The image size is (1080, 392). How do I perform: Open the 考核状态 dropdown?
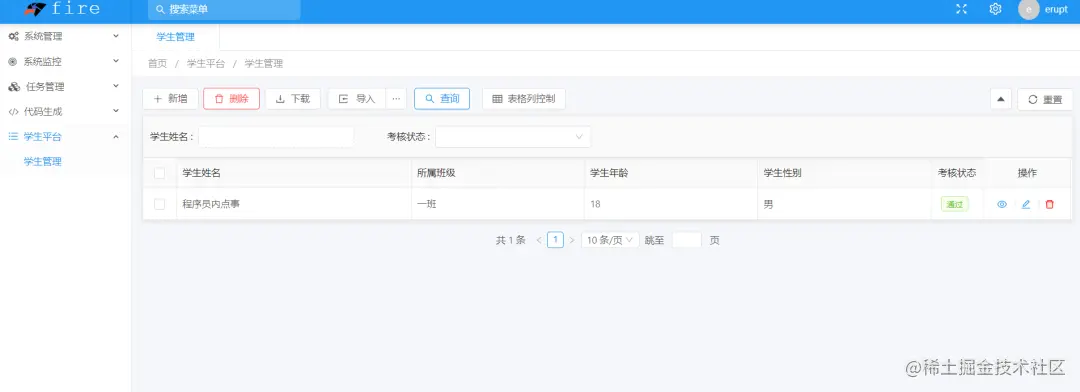(512, 137)
